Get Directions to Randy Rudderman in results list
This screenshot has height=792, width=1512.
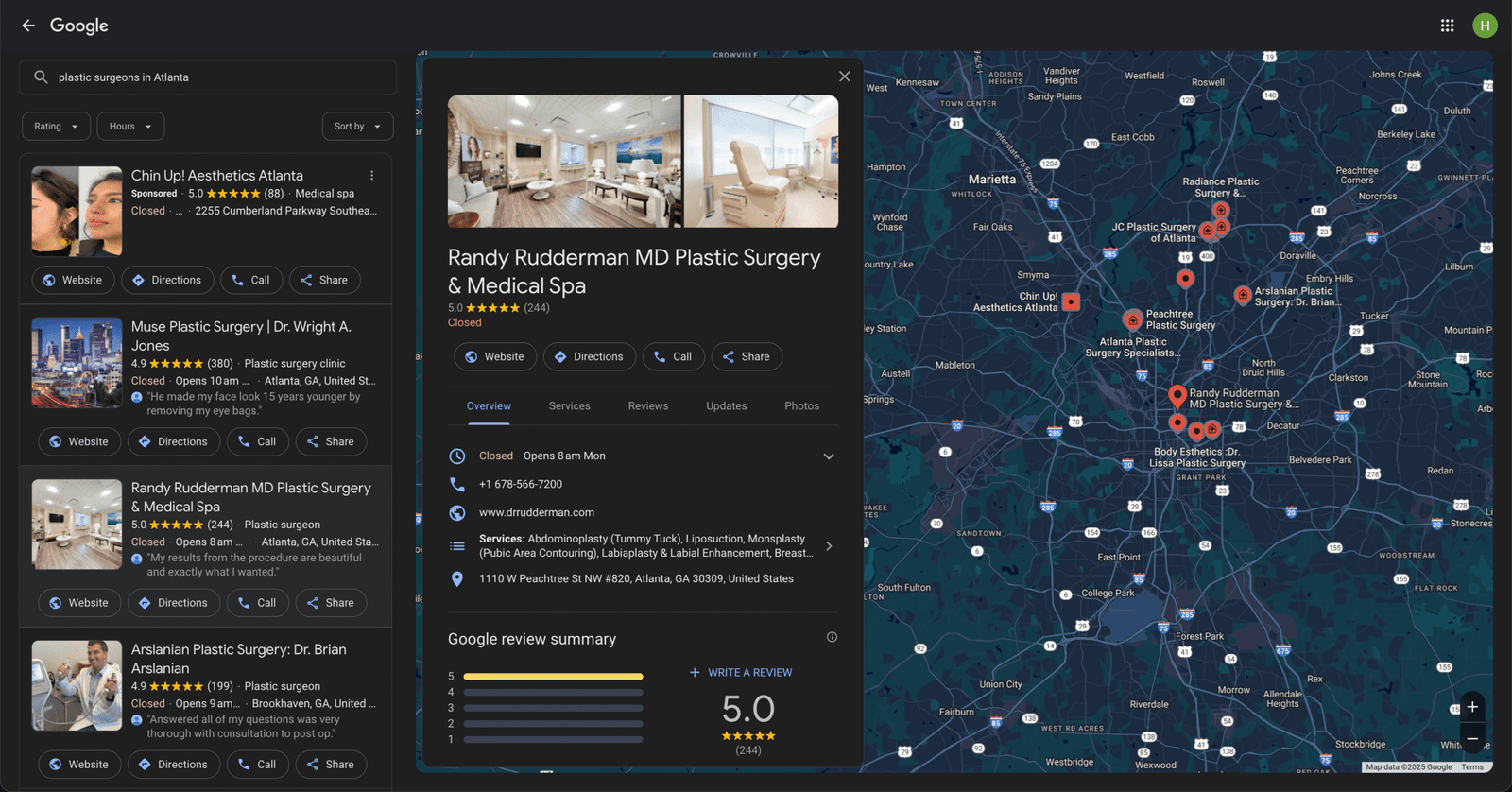point(174,603)
